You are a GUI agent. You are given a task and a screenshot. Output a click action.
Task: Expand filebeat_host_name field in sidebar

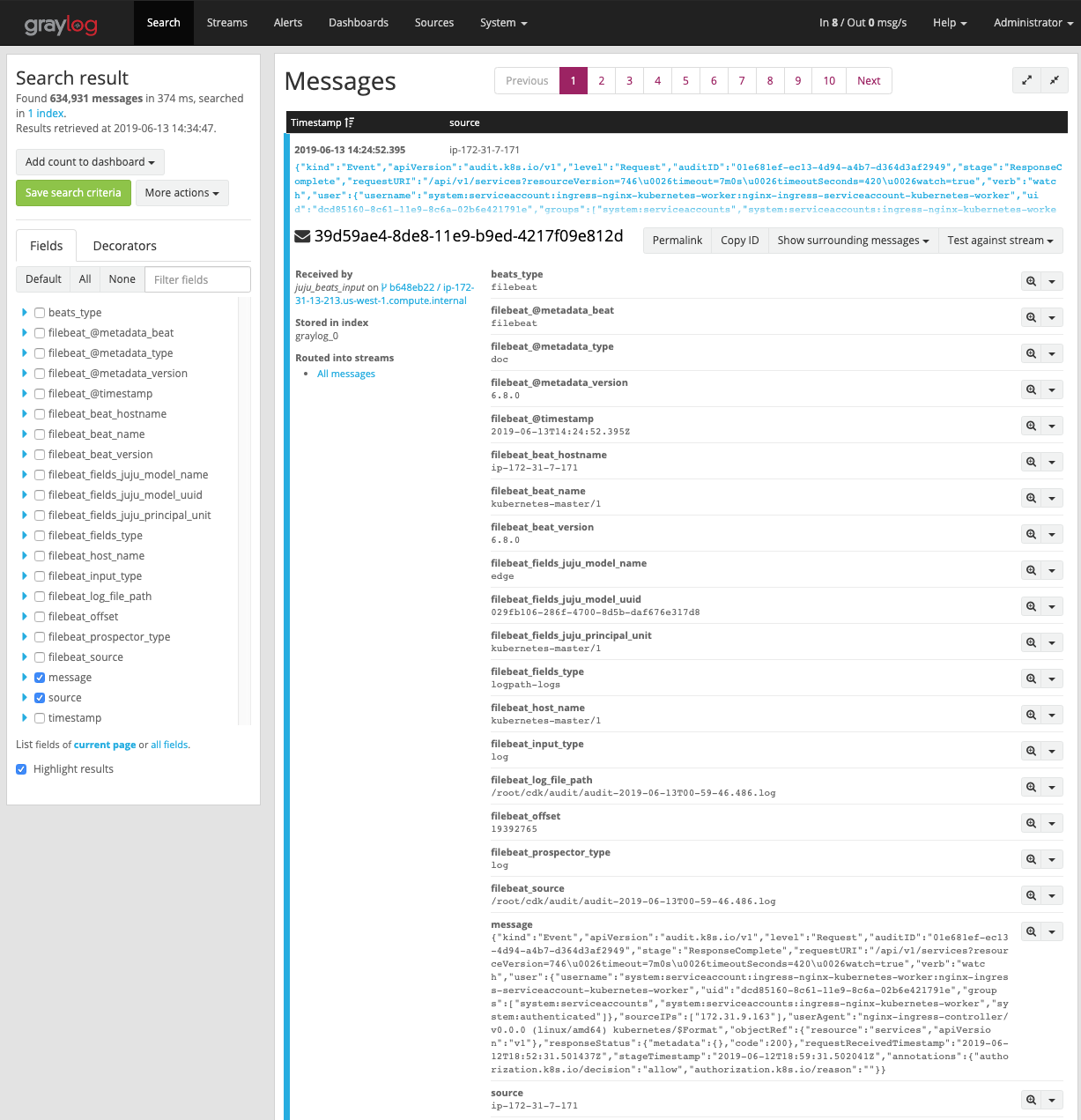(x=24, y=556)
